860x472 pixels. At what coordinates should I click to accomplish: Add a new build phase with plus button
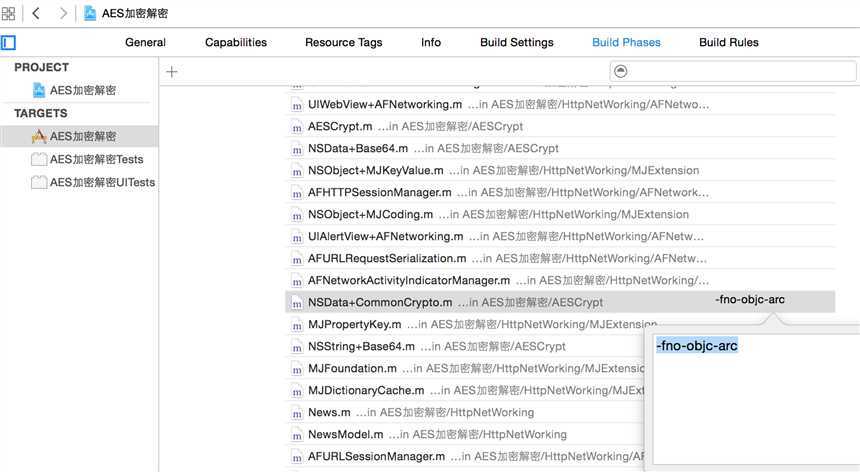point(172,72)
